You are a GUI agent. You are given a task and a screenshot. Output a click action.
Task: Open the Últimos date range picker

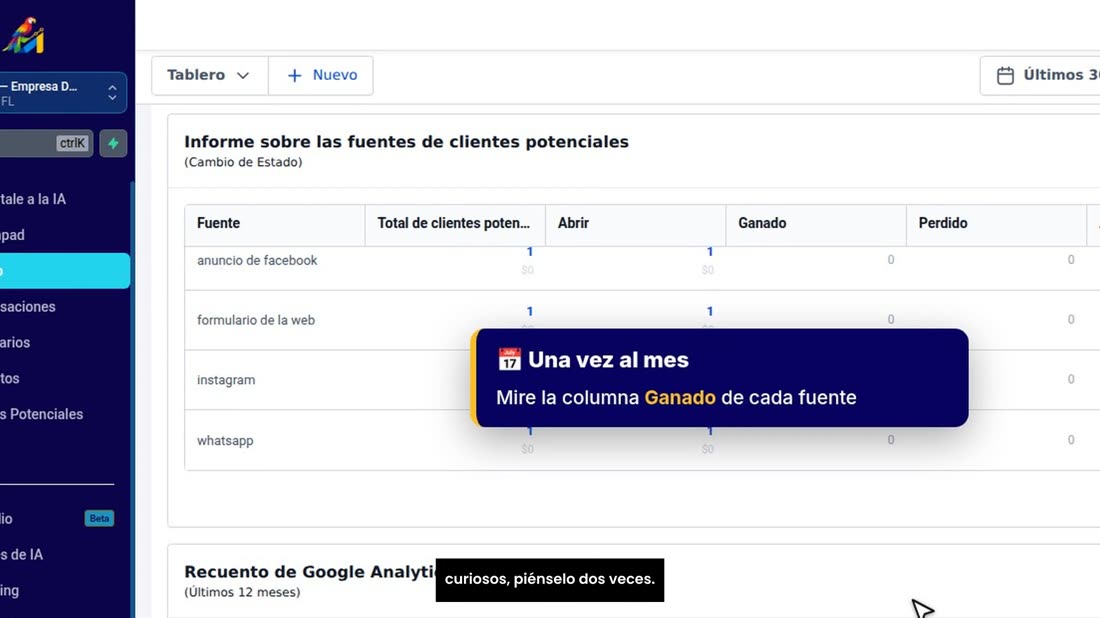tap(1041, 75)
